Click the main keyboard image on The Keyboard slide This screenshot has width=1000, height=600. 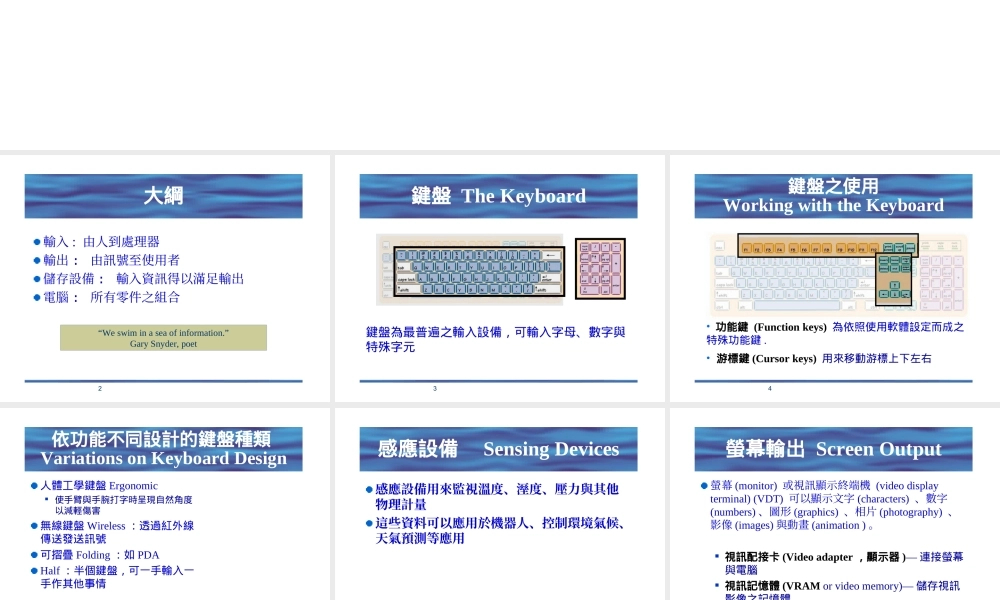[470, 270]
